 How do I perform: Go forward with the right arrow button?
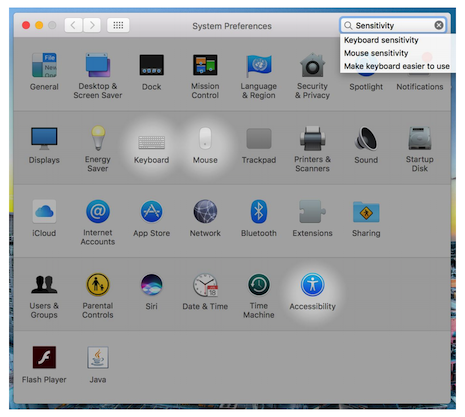(92, 25)
